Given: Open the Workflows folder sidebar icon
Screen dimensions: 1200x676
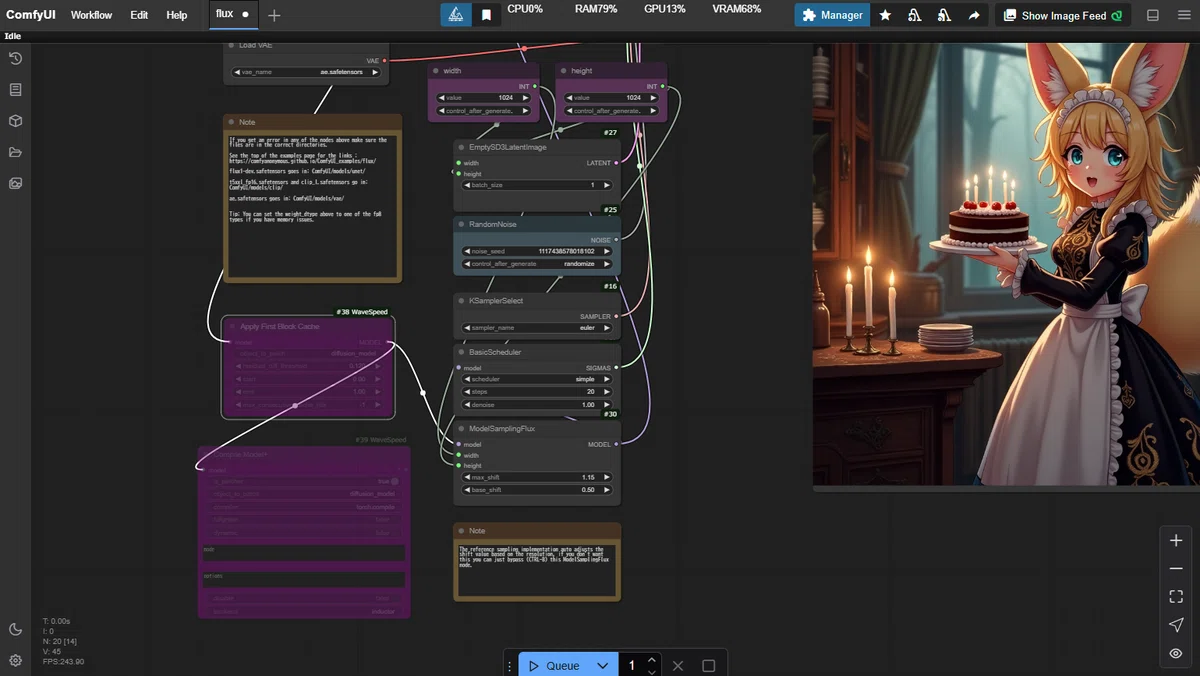Looking at the screenshot, I should 15,152.
